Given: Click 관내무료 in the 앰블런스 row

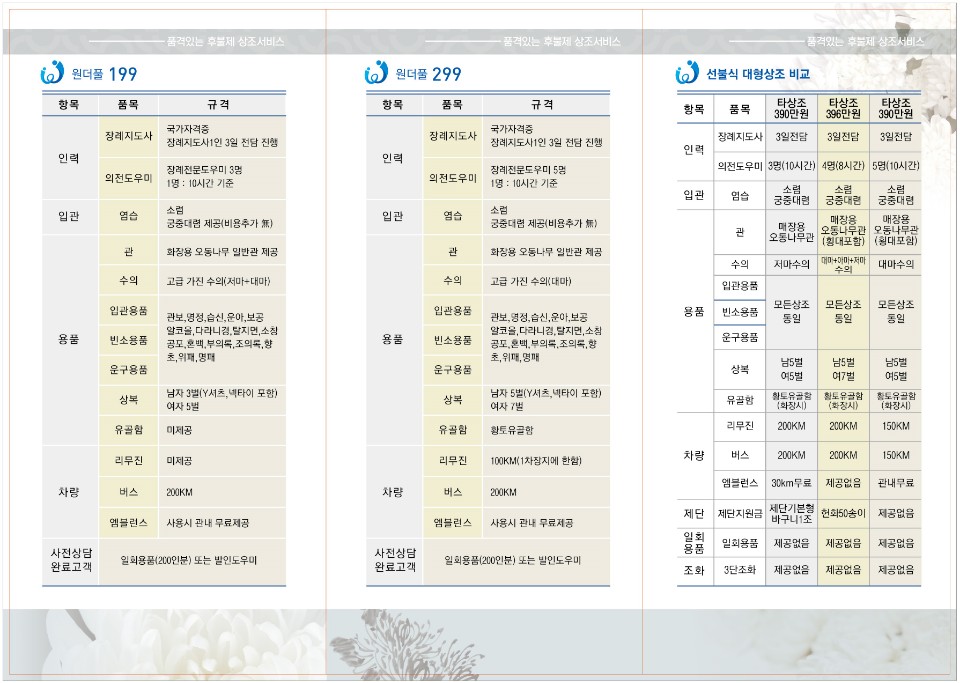Looking at the screenshot, I should (x=896, y=483).
